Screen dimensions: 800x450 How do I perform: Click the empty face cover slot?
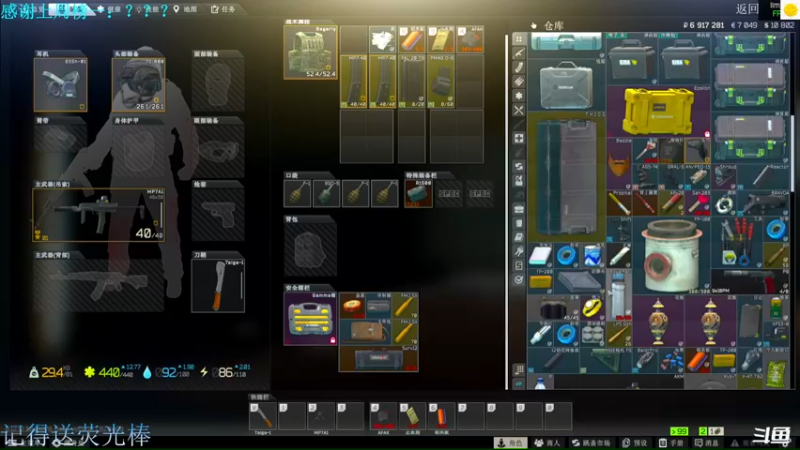[x=218, y=84]
